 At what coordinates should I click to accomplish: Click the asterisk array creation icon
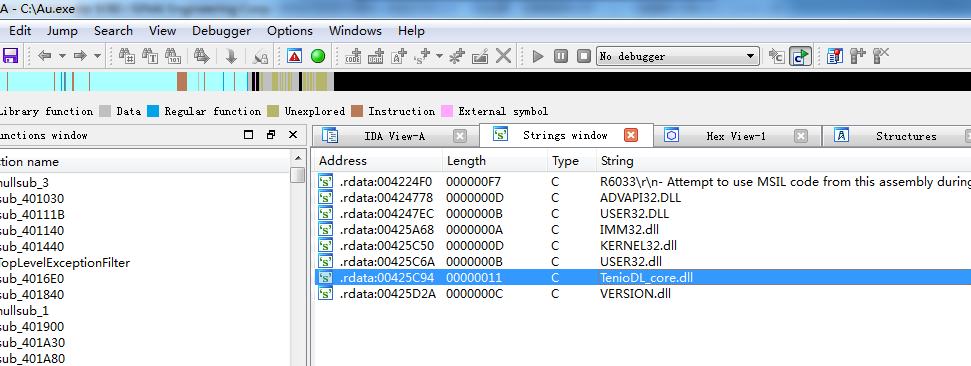pos(456,56)
